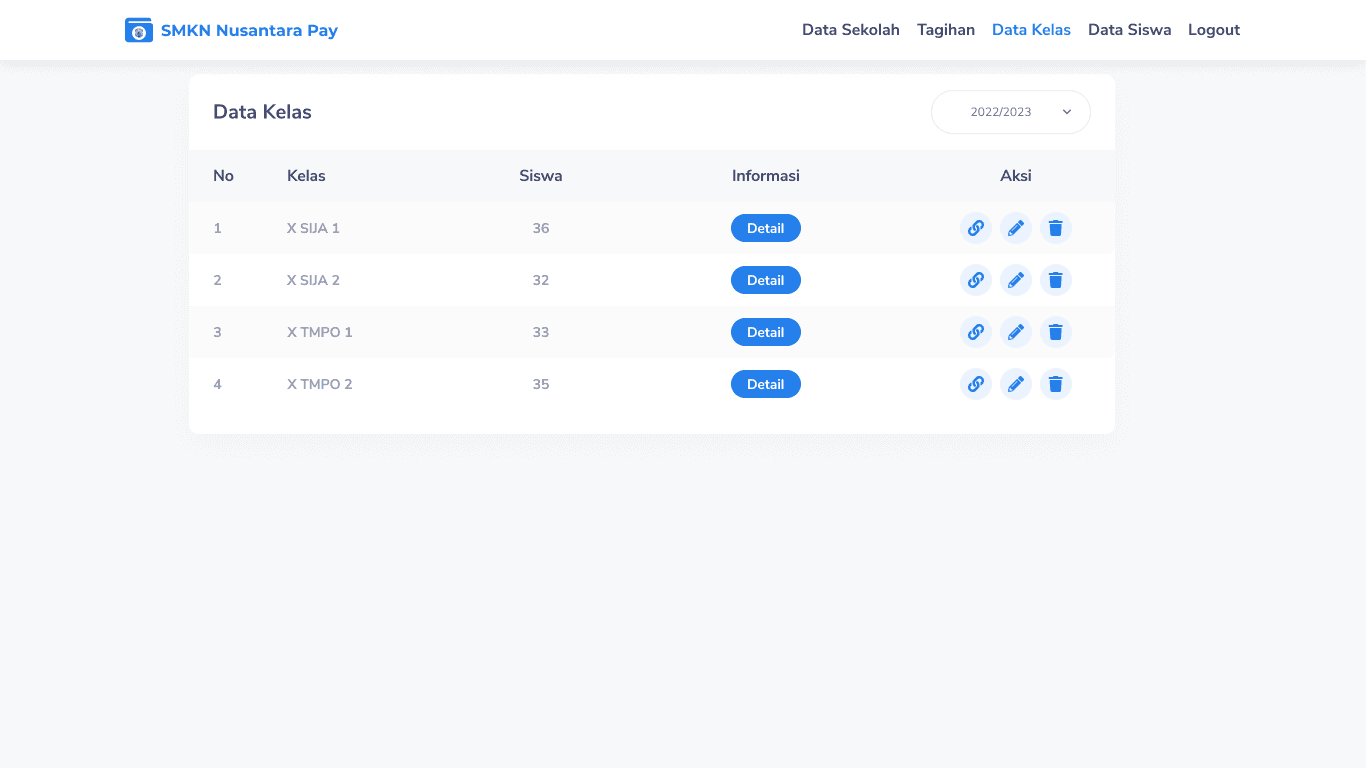Screen dimensions: 1366x768
Task: Delete X TMPO 1 using trash icon
Action: pyautogui.click(x=1056, y=332)
